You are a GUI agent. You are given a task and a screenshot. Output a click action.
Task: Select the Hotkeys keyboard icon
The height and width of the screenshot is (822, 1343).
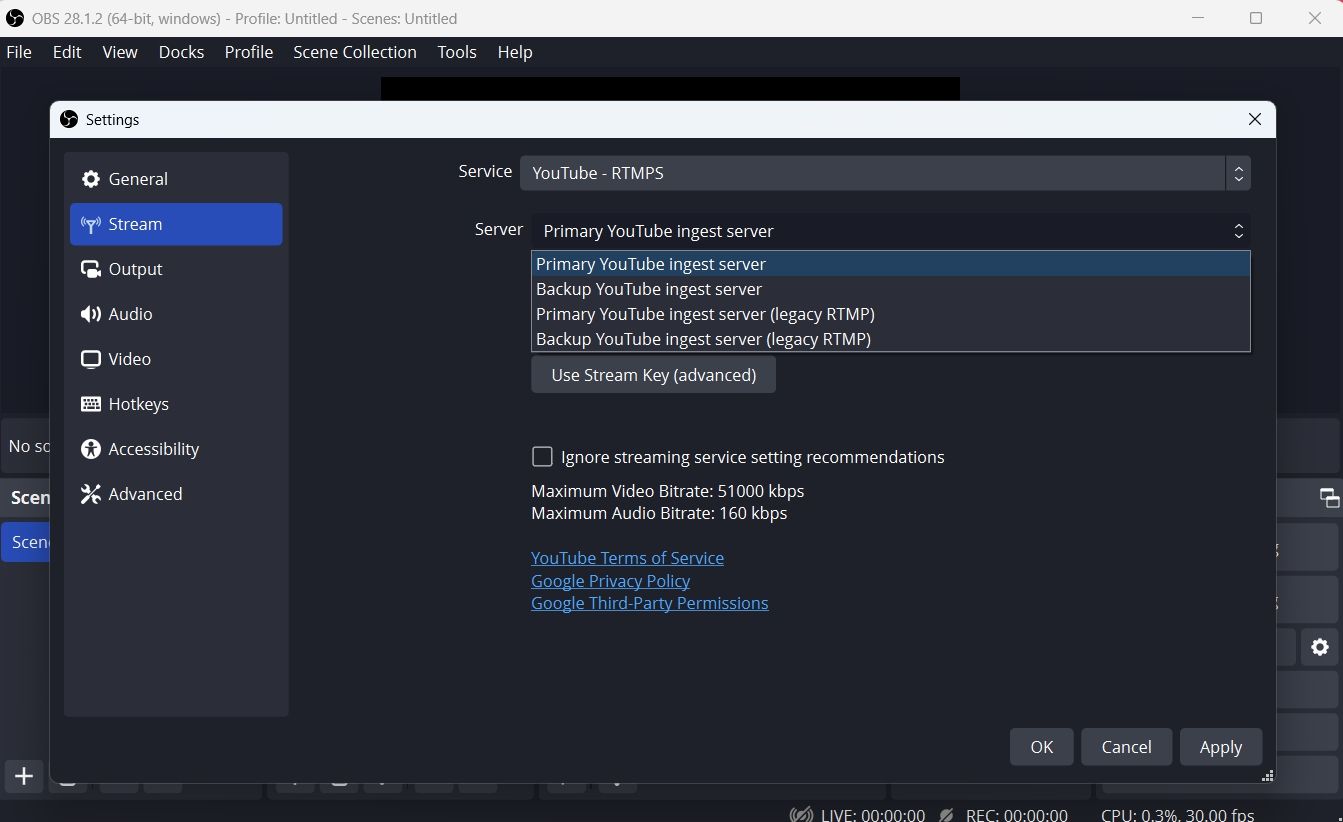point(91,404)
